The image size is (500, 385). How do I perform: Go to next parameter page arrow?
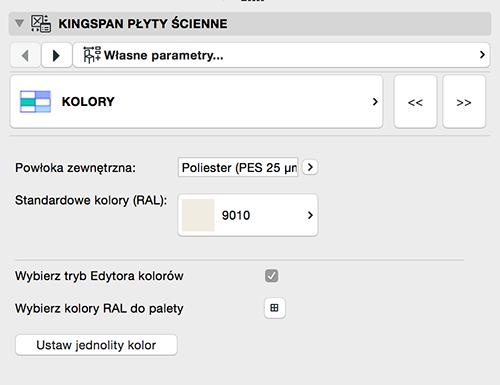pos(56,55)
